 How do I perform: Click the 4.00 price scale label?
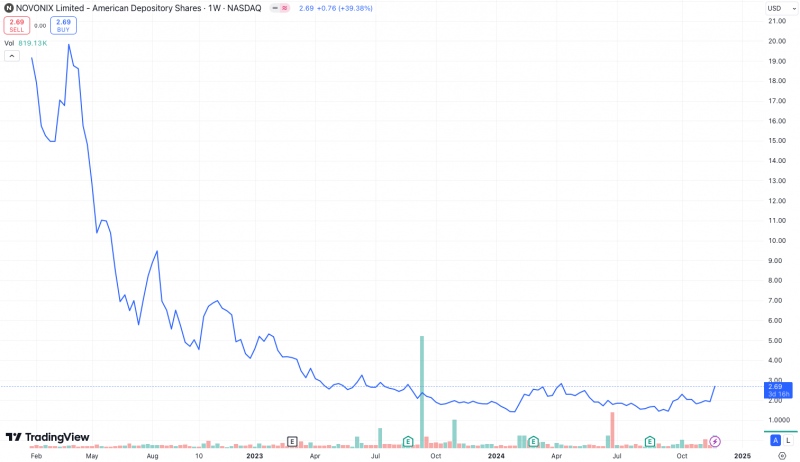[775, 360]
